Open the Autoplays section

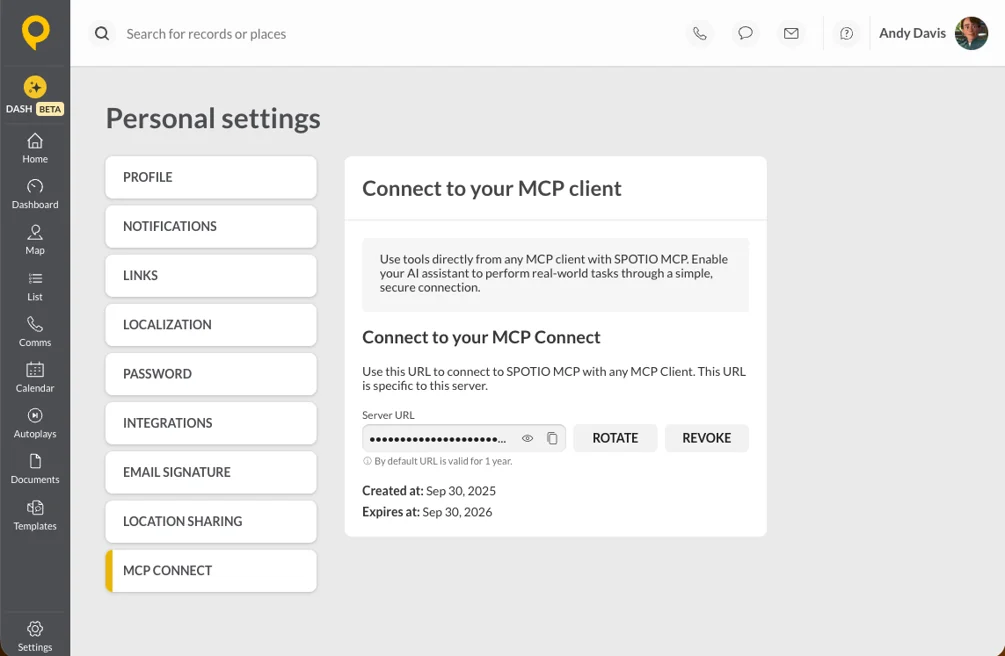(35, 423)
